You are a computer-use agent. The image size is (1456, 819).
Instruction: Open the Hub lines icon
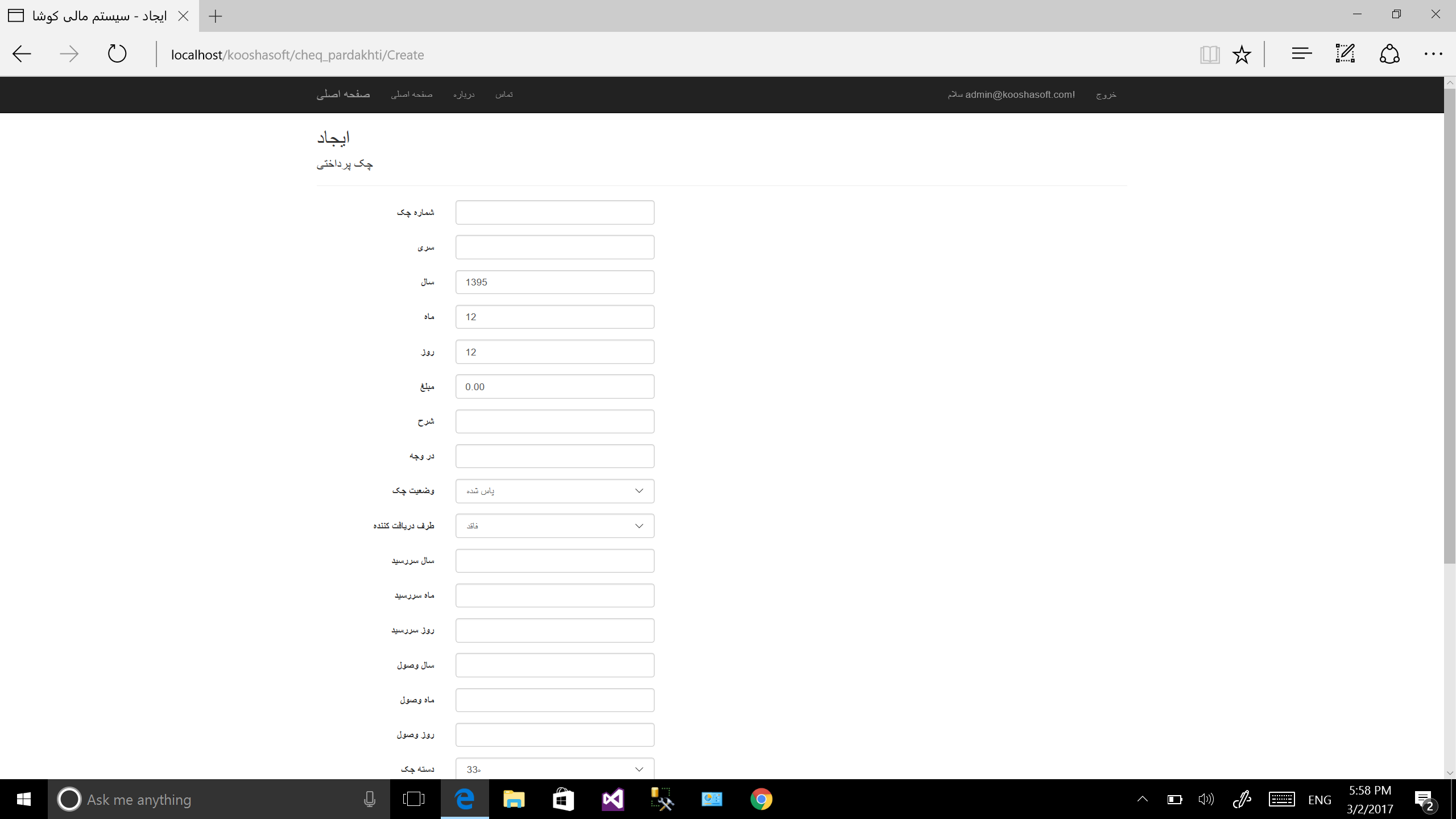click(x=1301, y=54)
